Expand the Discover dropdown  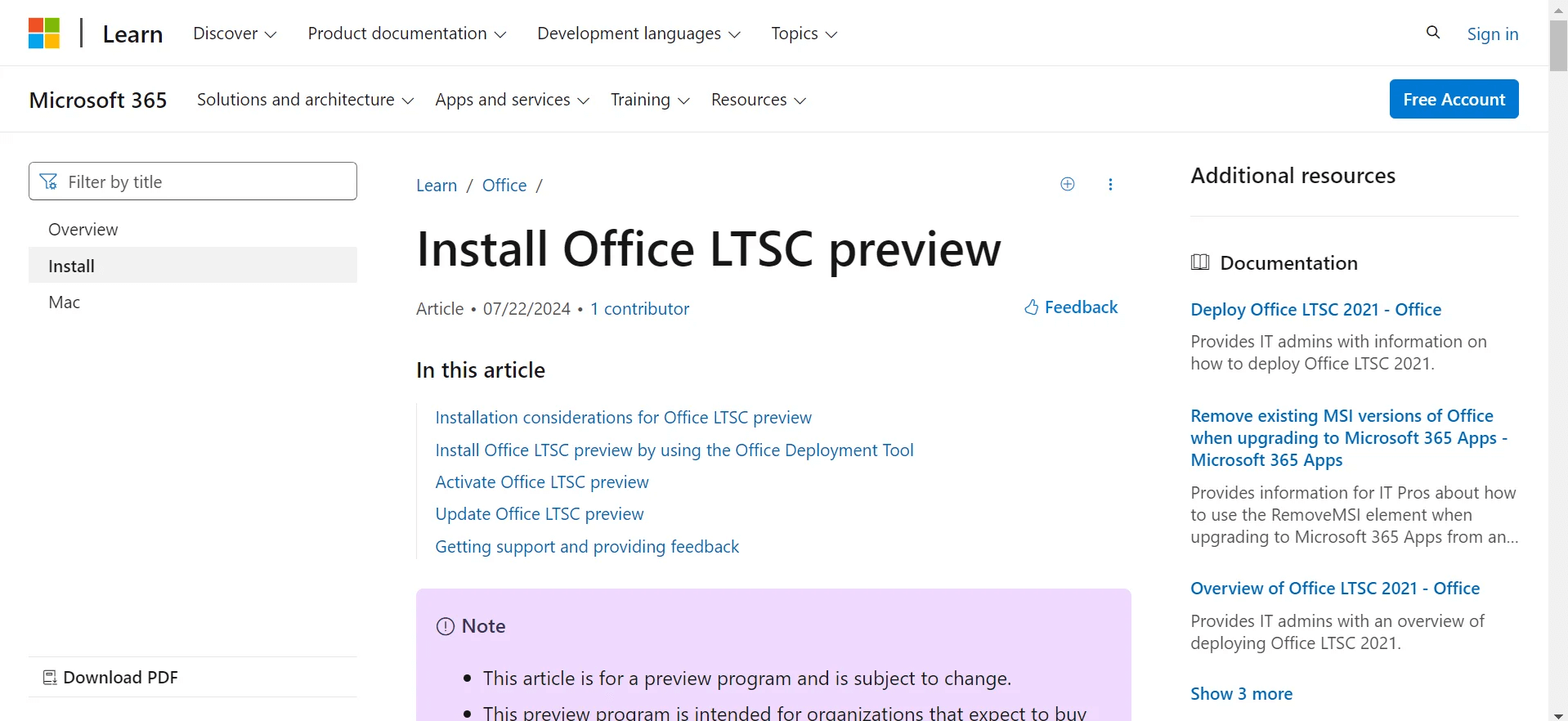point(235,34)
